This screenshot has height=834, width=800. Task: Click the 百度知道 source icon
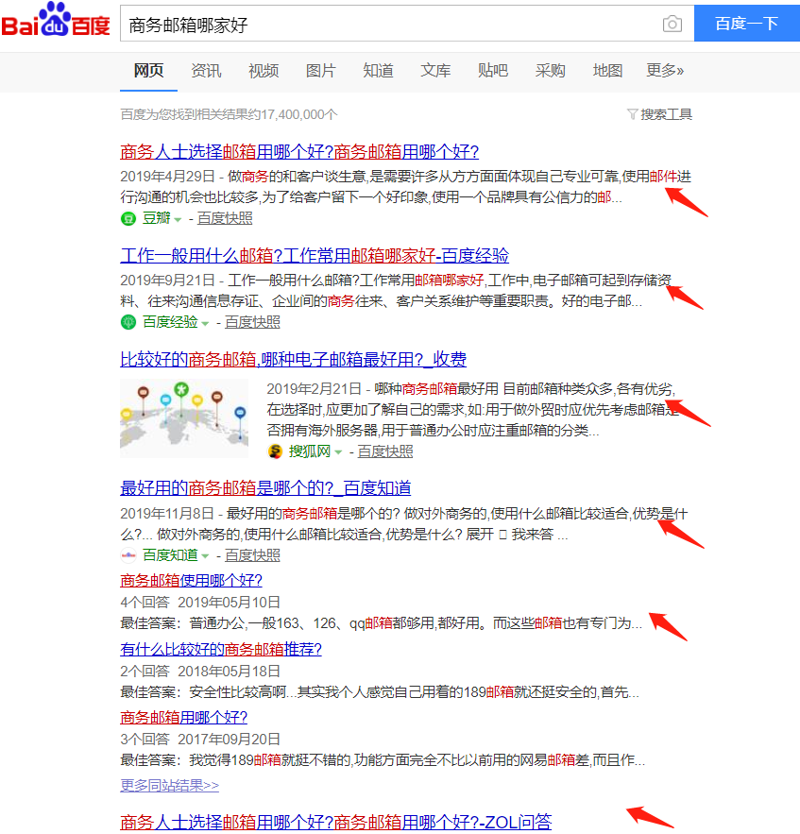click(128, 555)
